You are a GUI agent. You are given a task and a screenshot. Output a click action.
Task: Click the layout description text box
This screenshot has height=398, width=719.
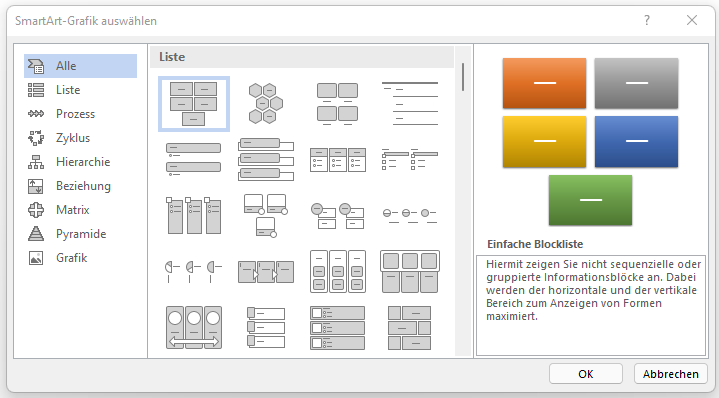(591, 305)
